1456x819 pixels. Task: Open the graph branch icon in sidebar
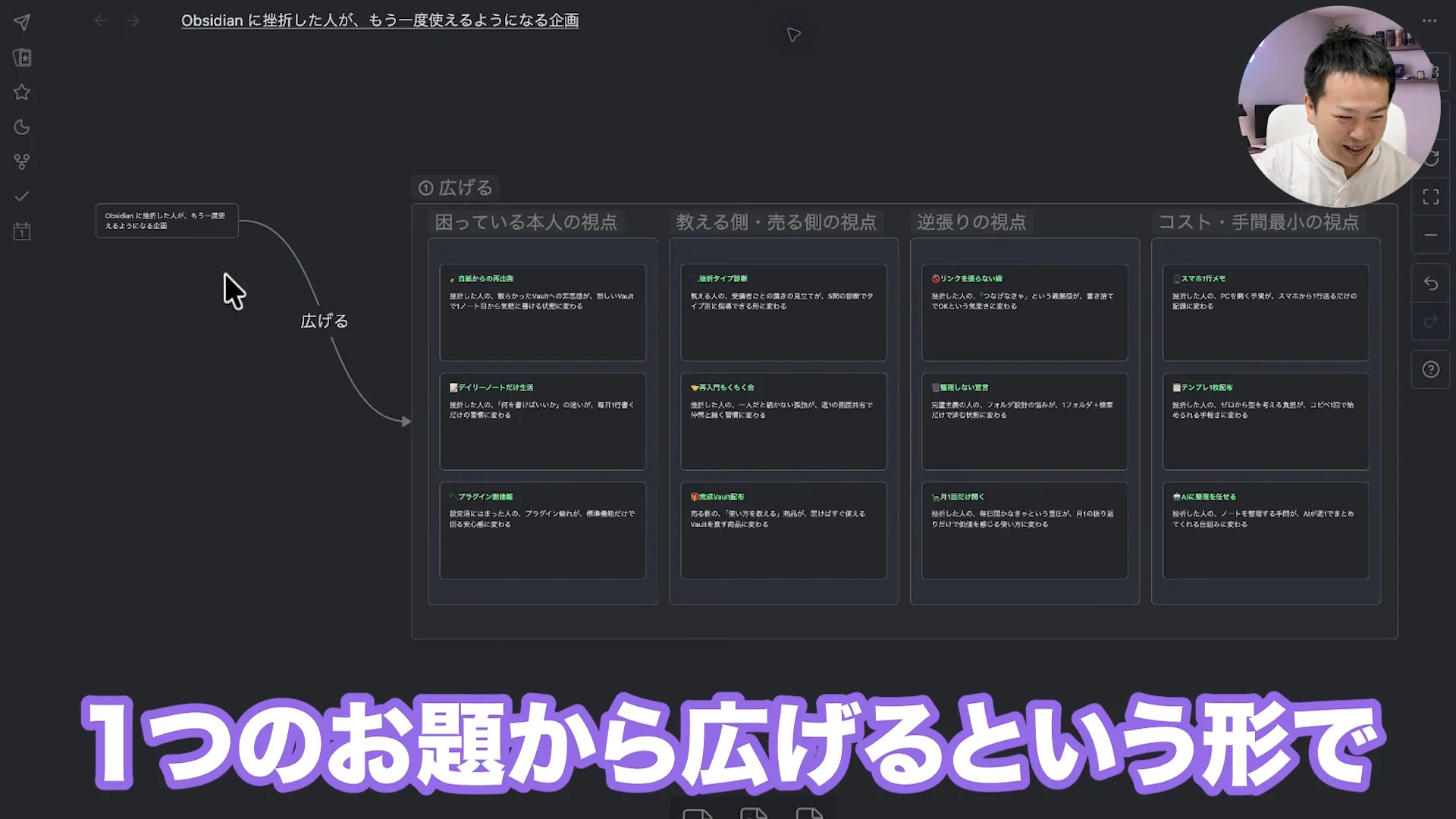click(x=22, y=162)
